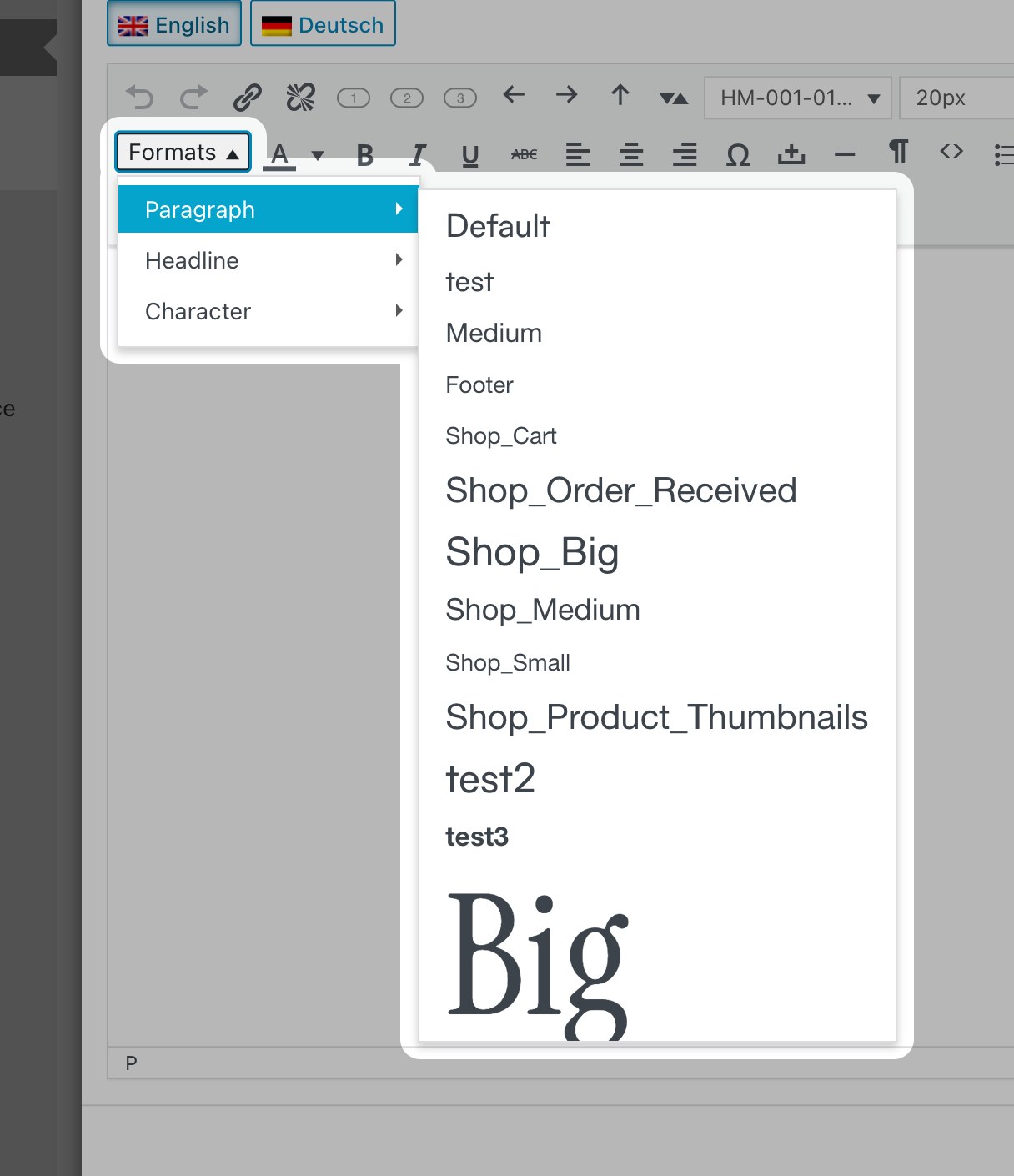The height and width of the screenshot is (1176, 1014).
Task: Click the upload tray icon
Action: pyautogui.click(x=791, y=155)
